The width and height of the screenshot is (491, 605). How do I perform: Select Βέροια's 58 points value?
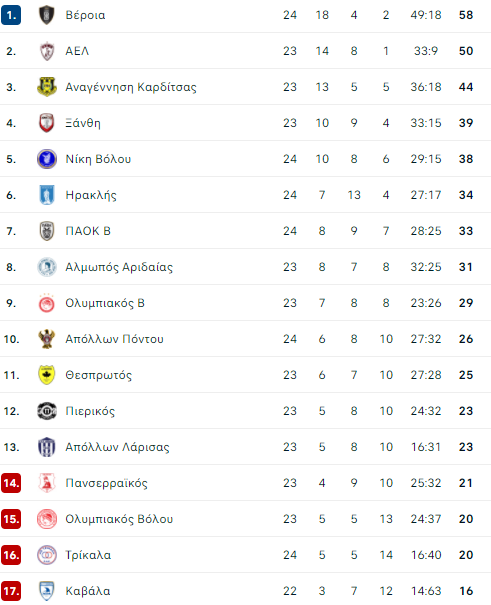(x=466, y=15)
